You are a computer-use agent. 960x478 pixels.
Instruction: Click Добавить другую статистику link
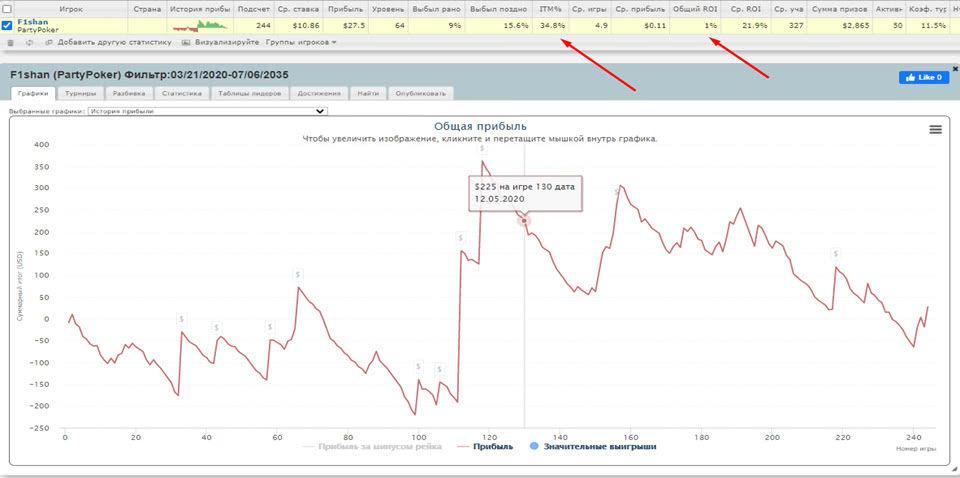[x=114, y=43]
